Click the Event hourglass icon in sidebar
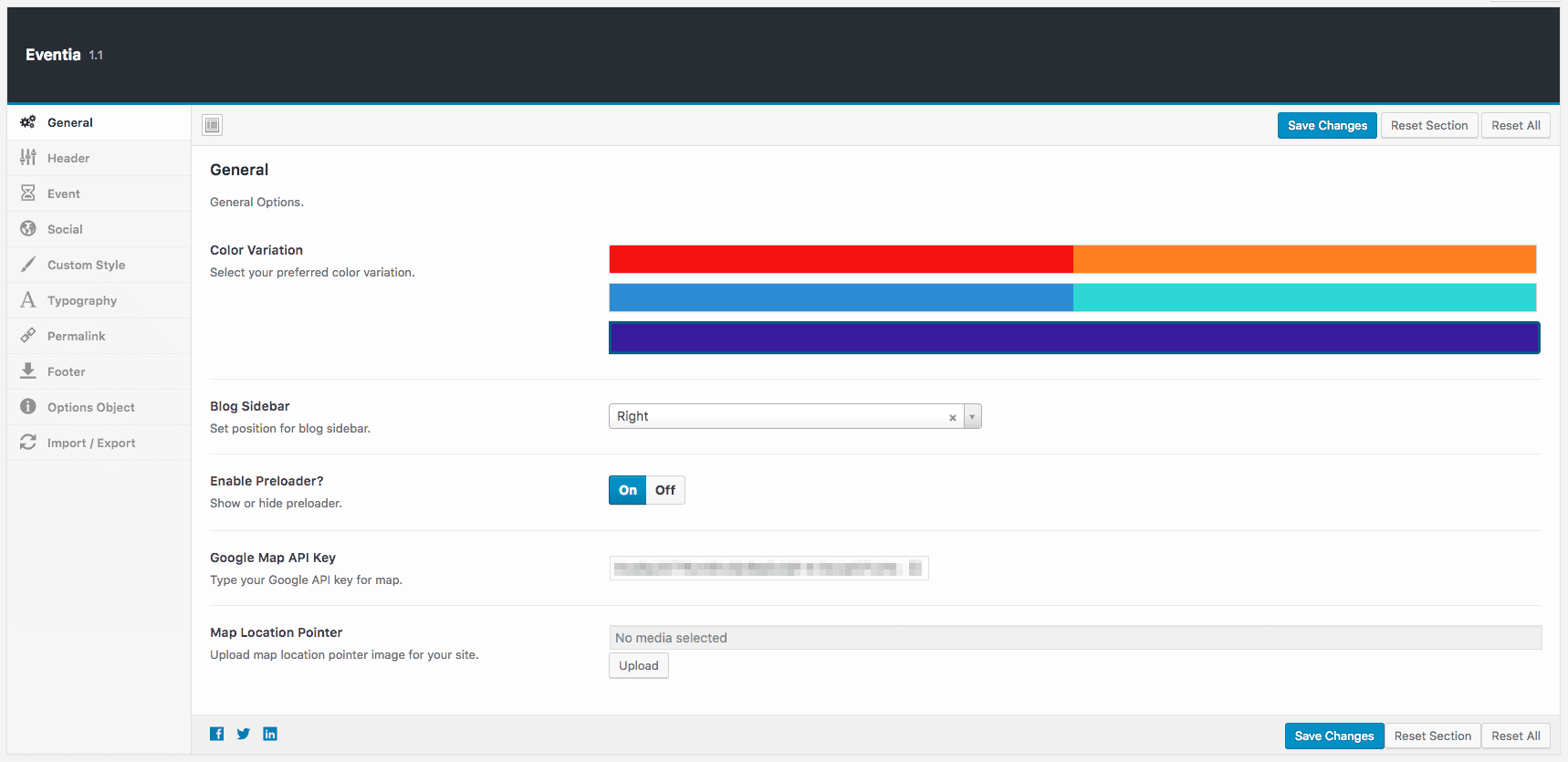The image size is (1568, 762). 28,193
